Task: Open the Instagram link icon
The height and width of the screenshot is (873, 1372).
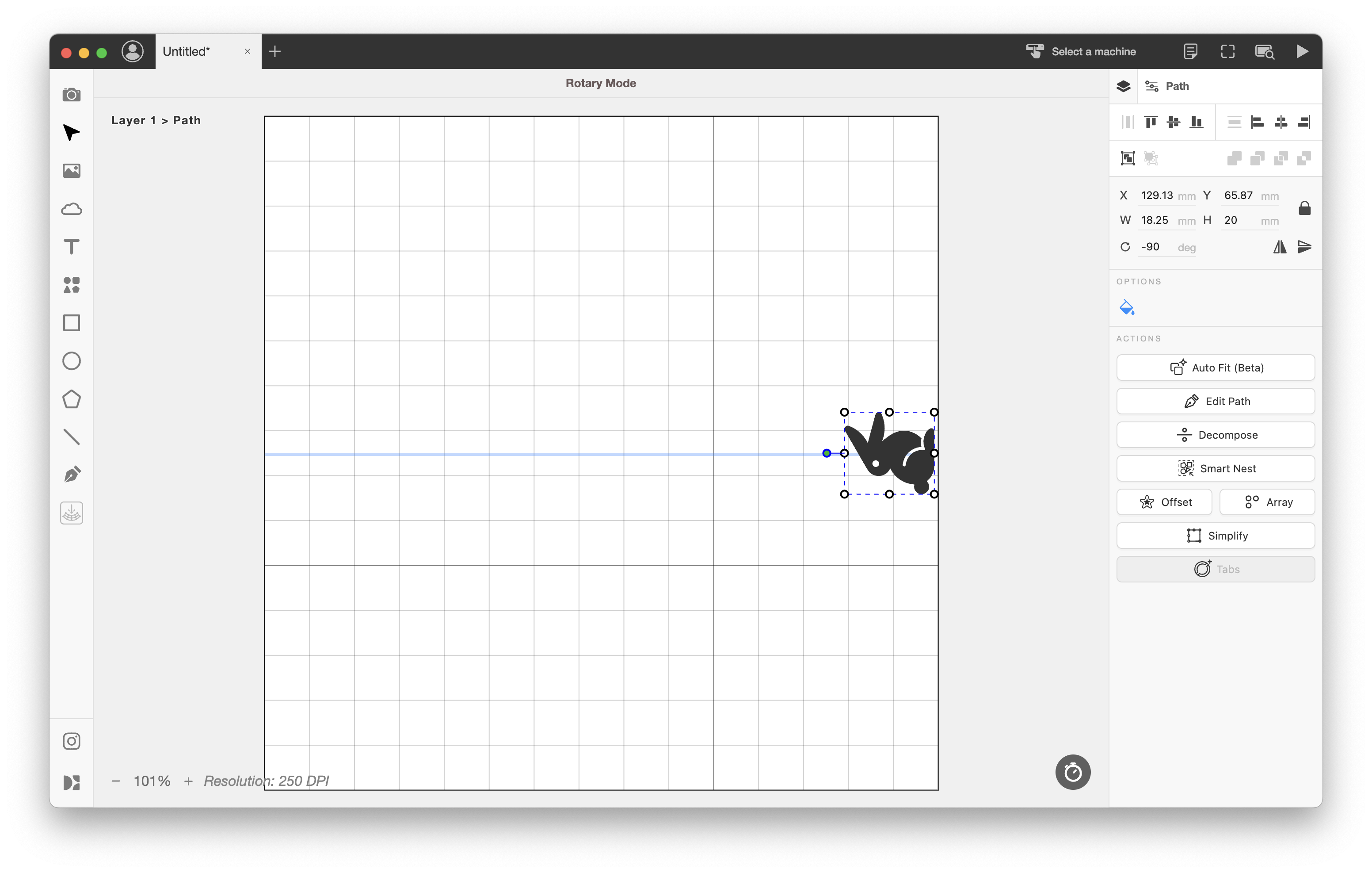Action: pyautogui.click(x=71, y=741)
